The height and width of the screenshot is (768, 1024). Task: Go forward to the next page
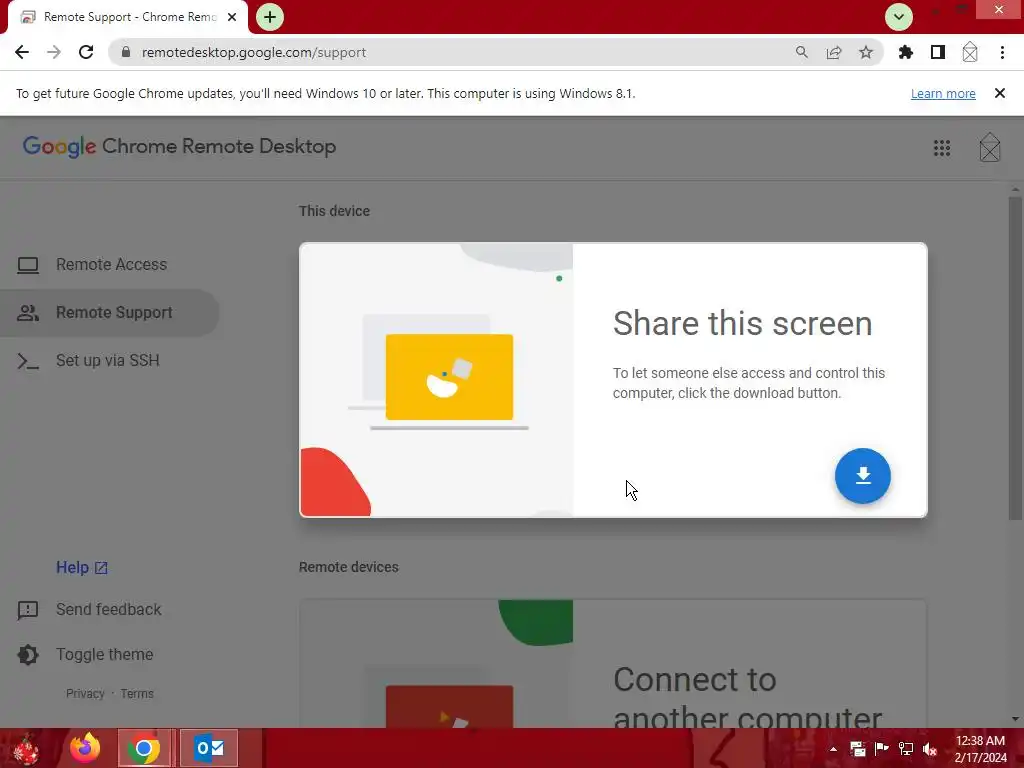(54, 52)
